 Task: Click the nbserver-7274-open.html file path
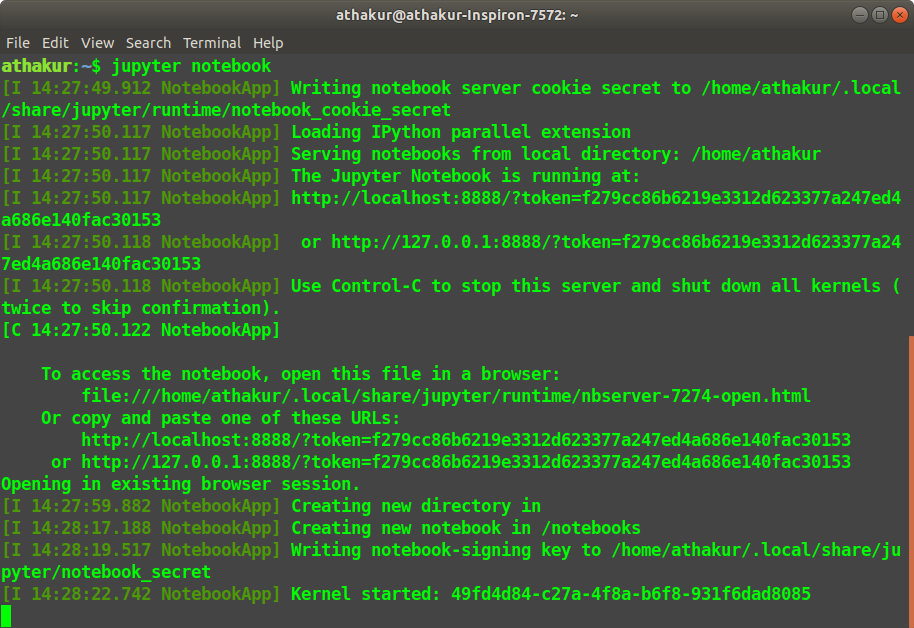point(450,395)
